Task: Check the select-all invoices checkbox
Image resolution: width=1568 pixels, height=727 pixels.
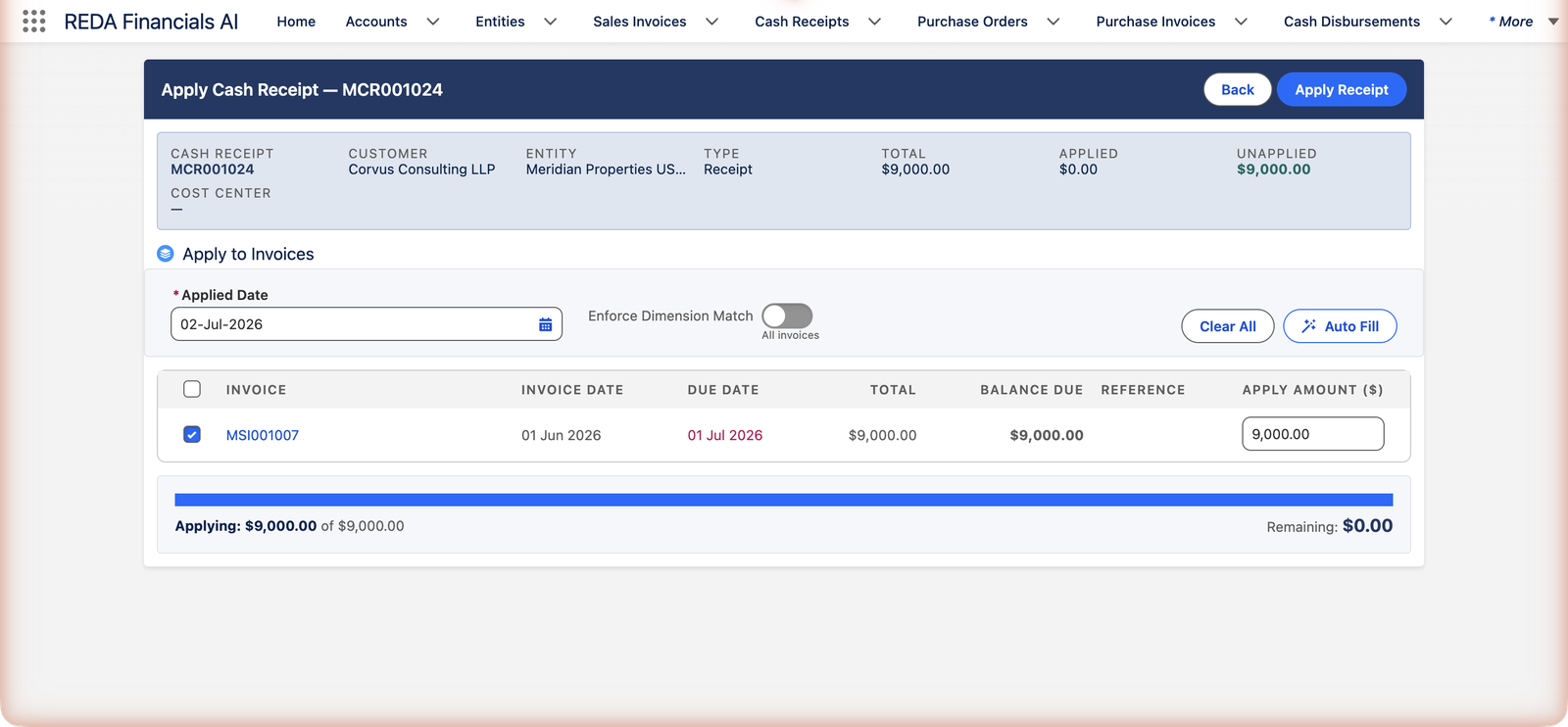Action: (192, 389)
